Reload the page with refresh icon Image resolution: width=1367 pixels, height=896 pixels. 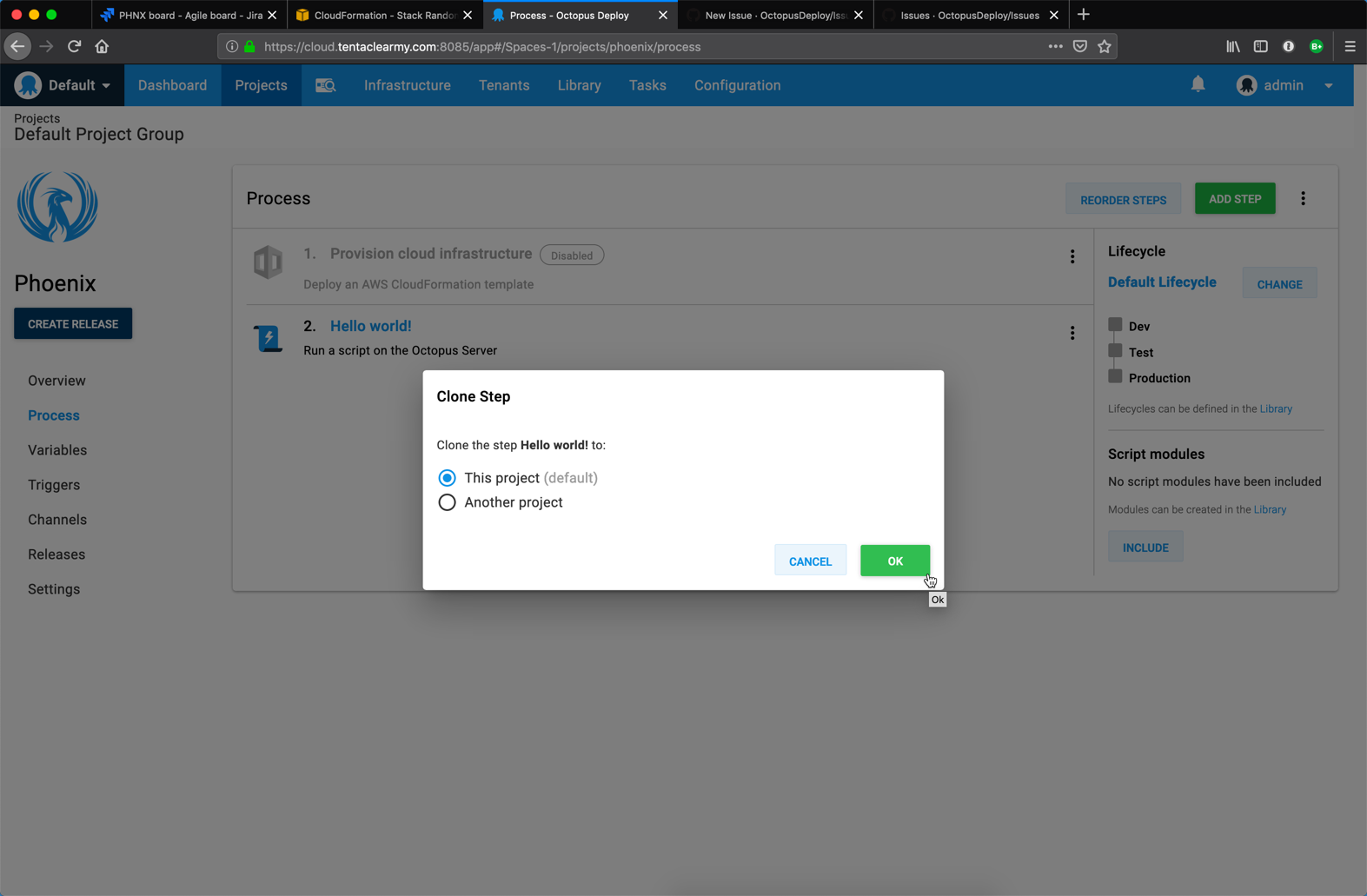(74, 47)
